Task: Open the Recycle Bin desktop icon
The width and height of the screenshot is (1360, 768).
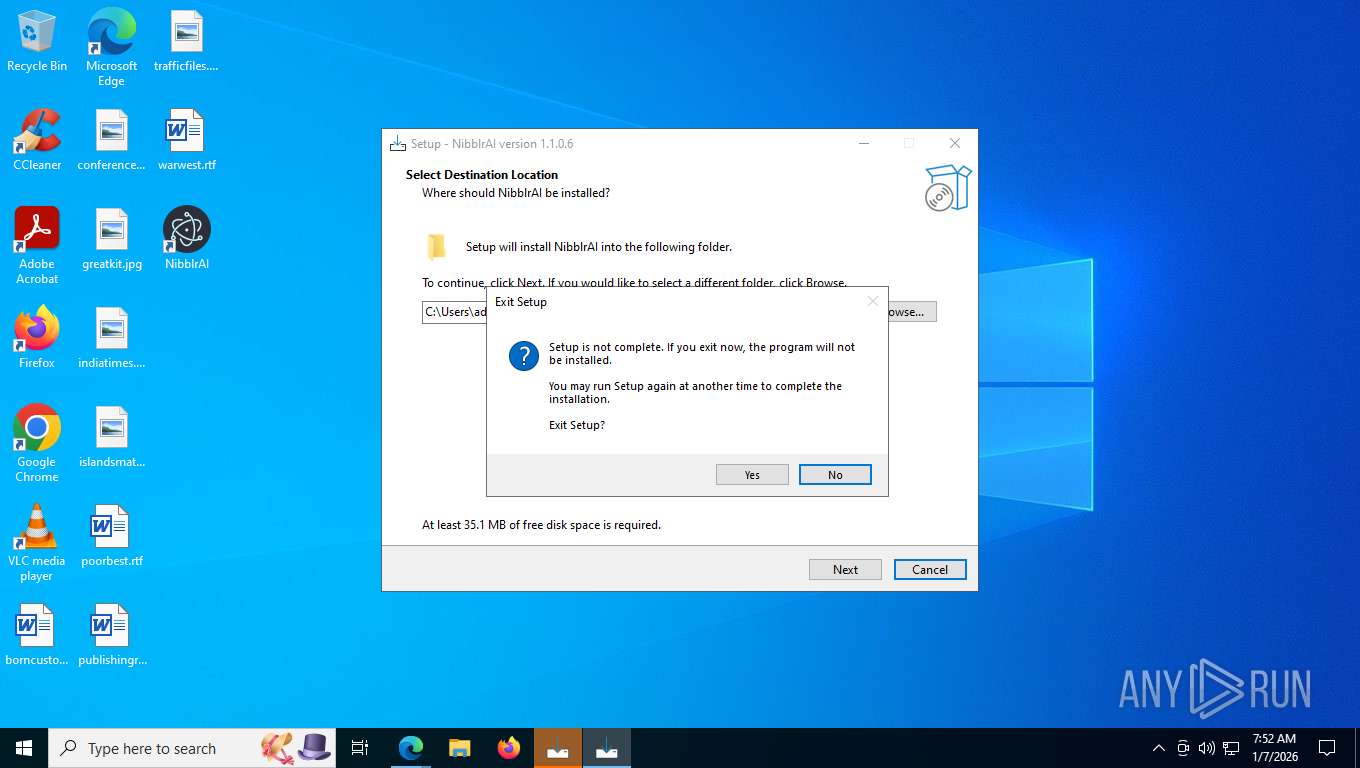Action: pyautogui.click(x=37, y=41)
